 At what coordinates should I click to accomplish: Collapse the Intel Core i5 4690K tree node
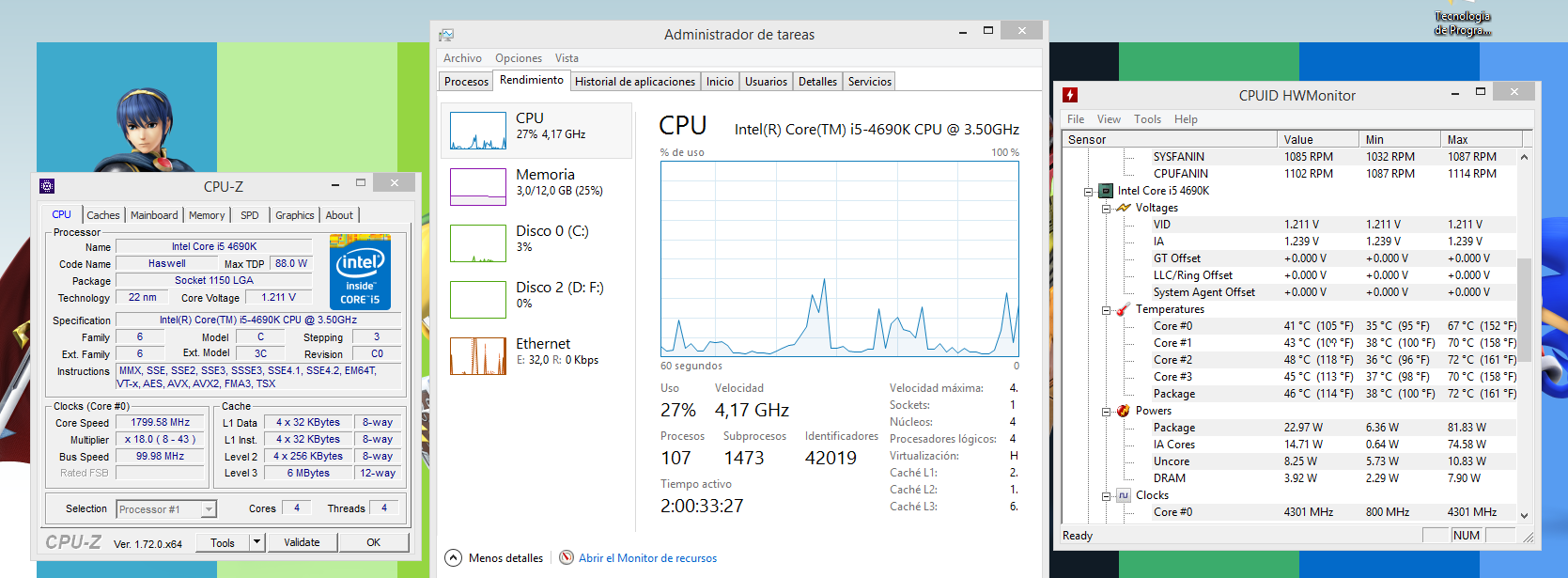(x=1089, y=192)
